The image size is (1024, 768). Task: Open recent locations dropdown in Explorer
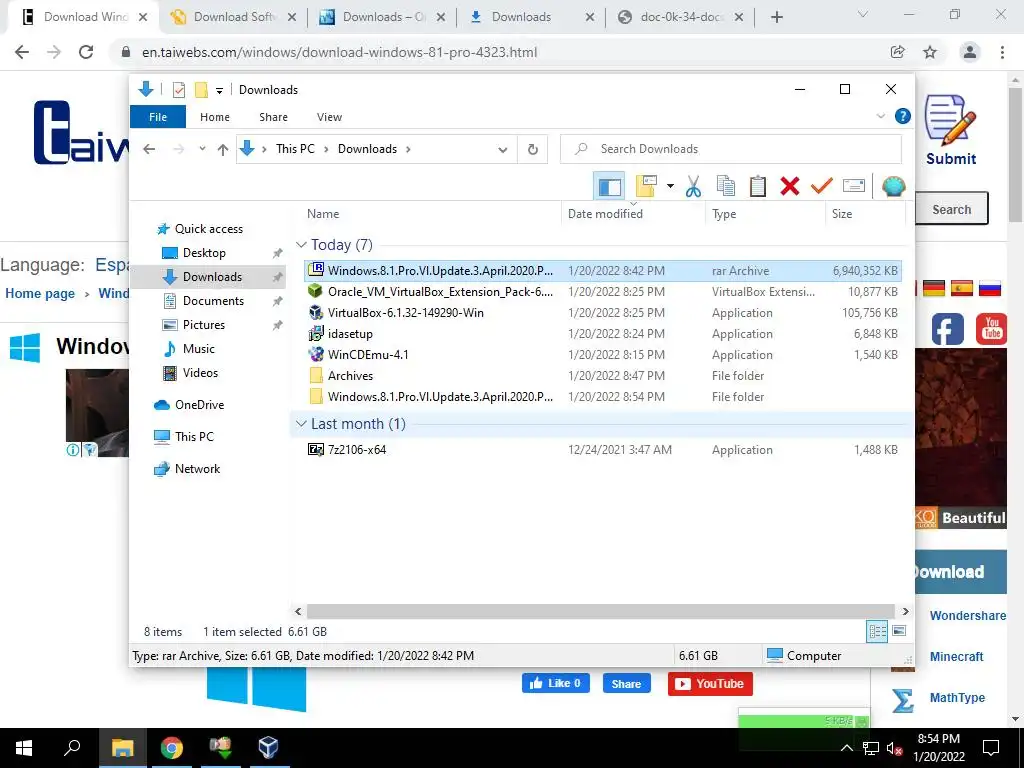click(202, 149)
